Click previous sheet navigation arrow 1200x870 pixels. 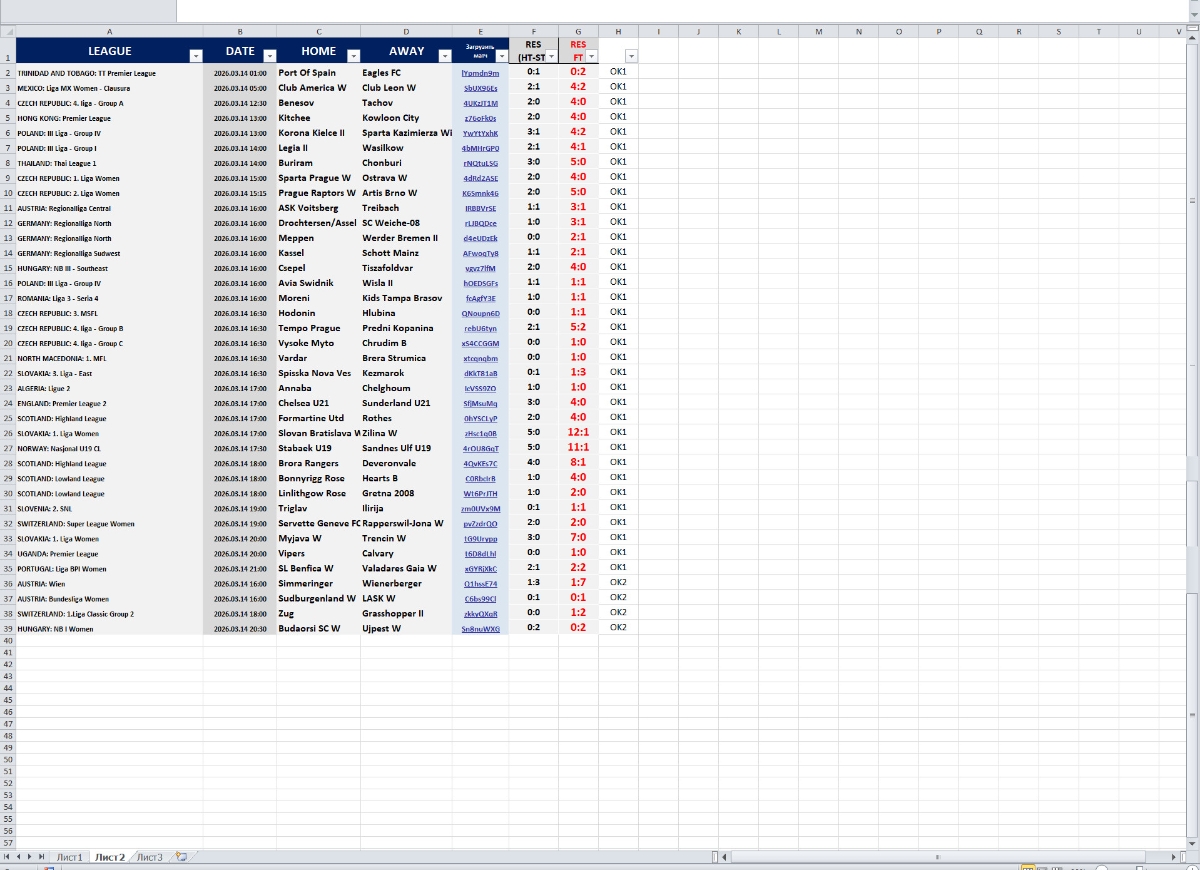(x=19, y=857)
